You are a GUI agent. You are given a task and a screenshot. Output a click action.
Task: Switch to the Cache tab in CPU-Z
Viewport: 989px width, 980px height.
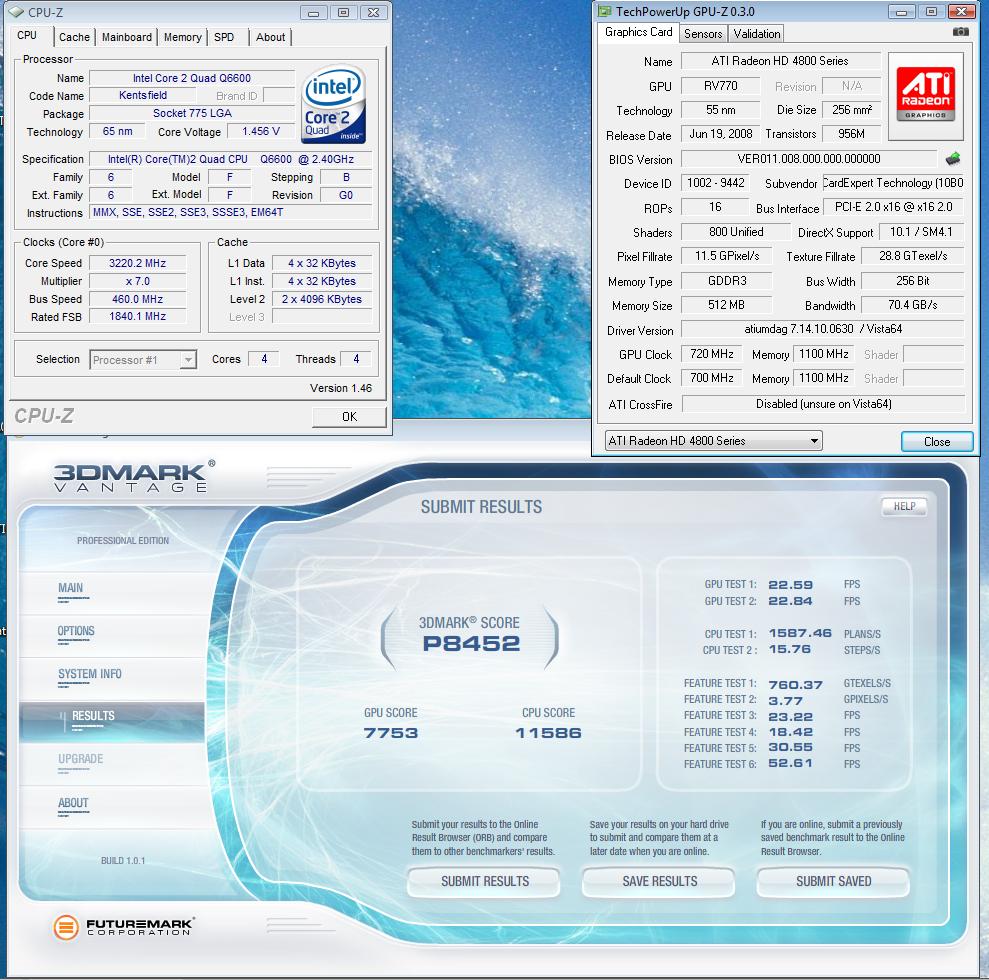(74, 37)
